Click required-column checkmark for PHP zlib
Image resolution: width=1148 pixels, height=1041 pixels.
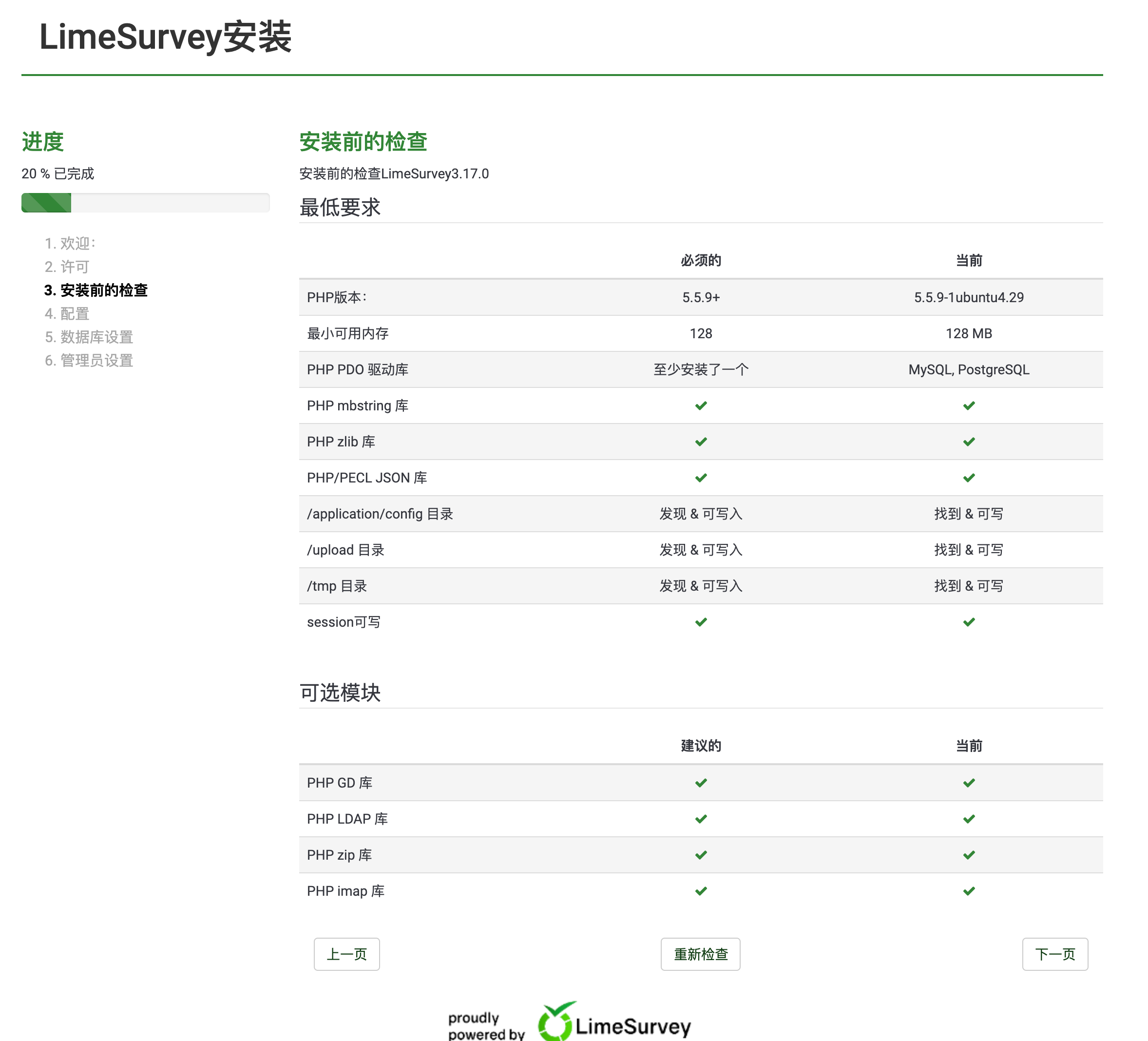point(701,442)
